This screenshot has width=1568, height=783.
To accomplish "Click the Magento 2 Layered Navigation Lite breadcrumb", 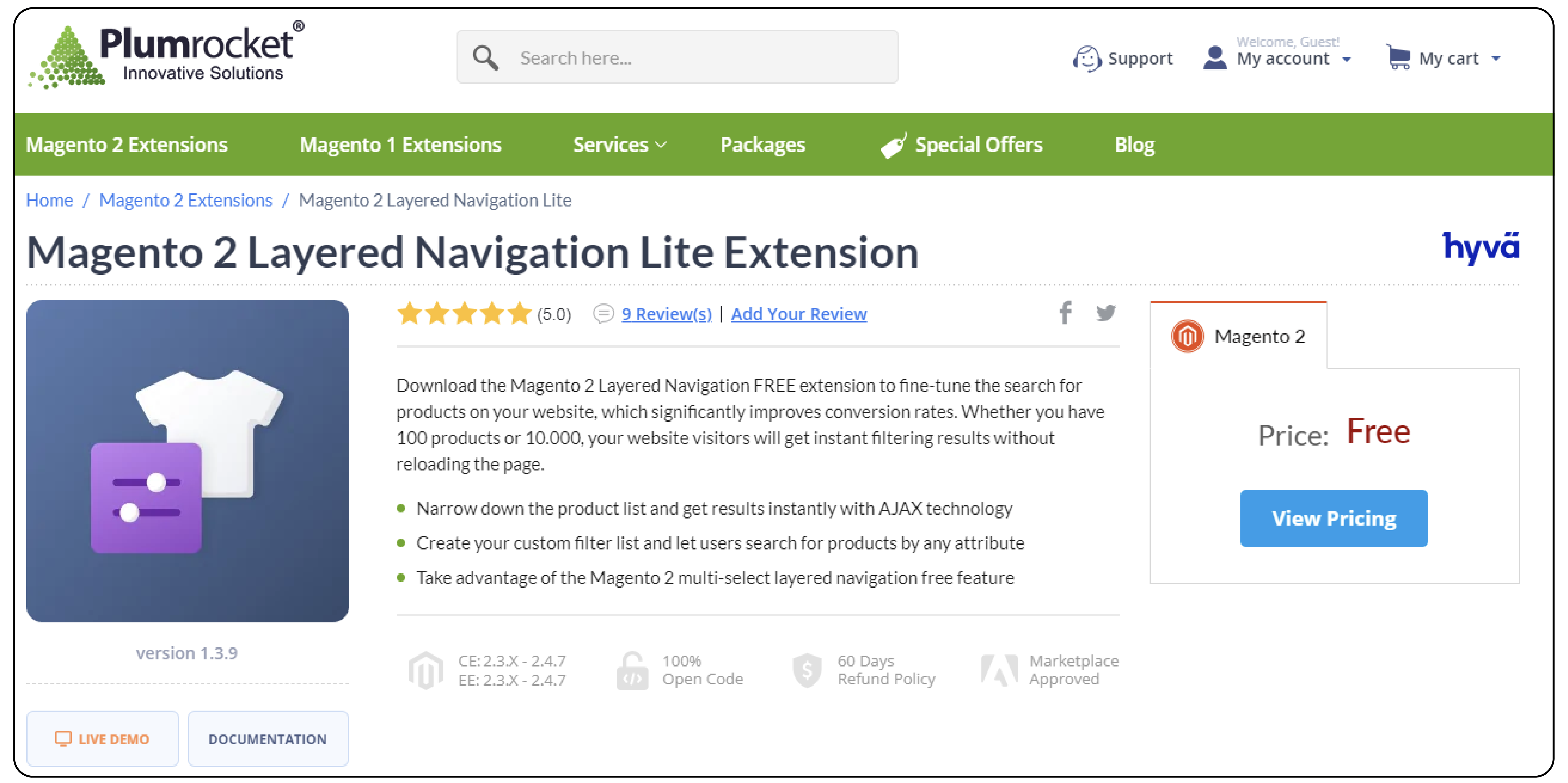I will coord(435,200).
